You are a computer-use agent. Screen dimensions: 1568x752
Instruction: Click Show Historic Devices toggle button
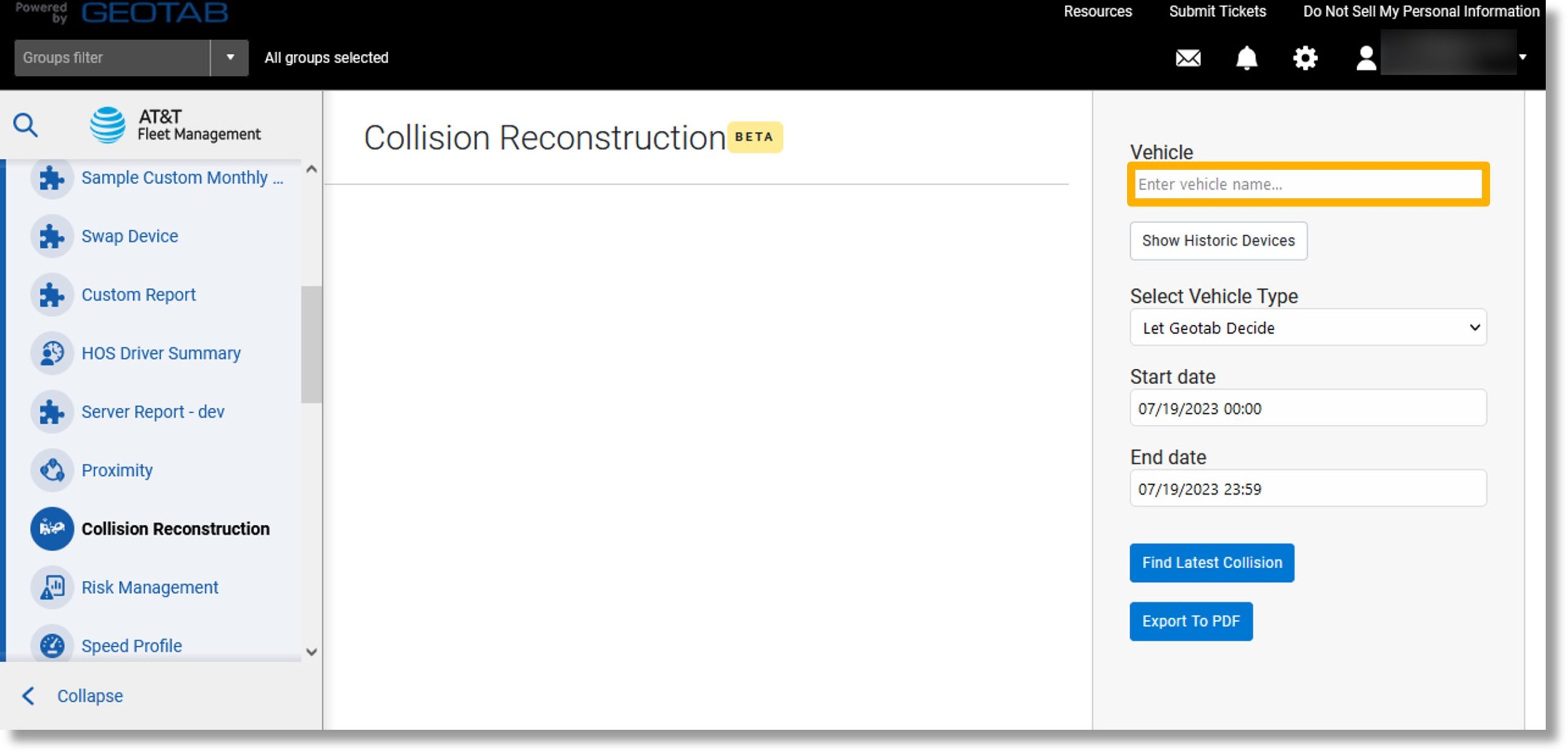(x=1218, y=240)
